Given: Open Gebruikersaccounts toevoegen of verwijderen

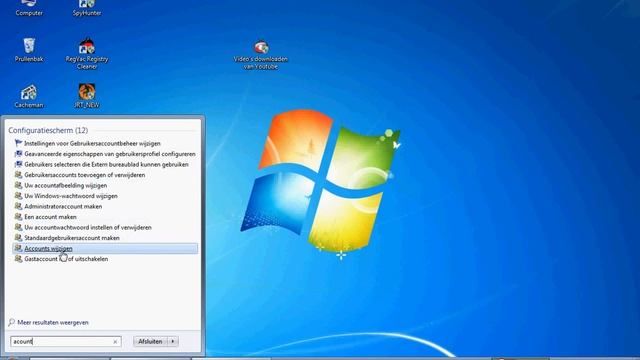Looking at the screenshot, I should click(84, 175).
